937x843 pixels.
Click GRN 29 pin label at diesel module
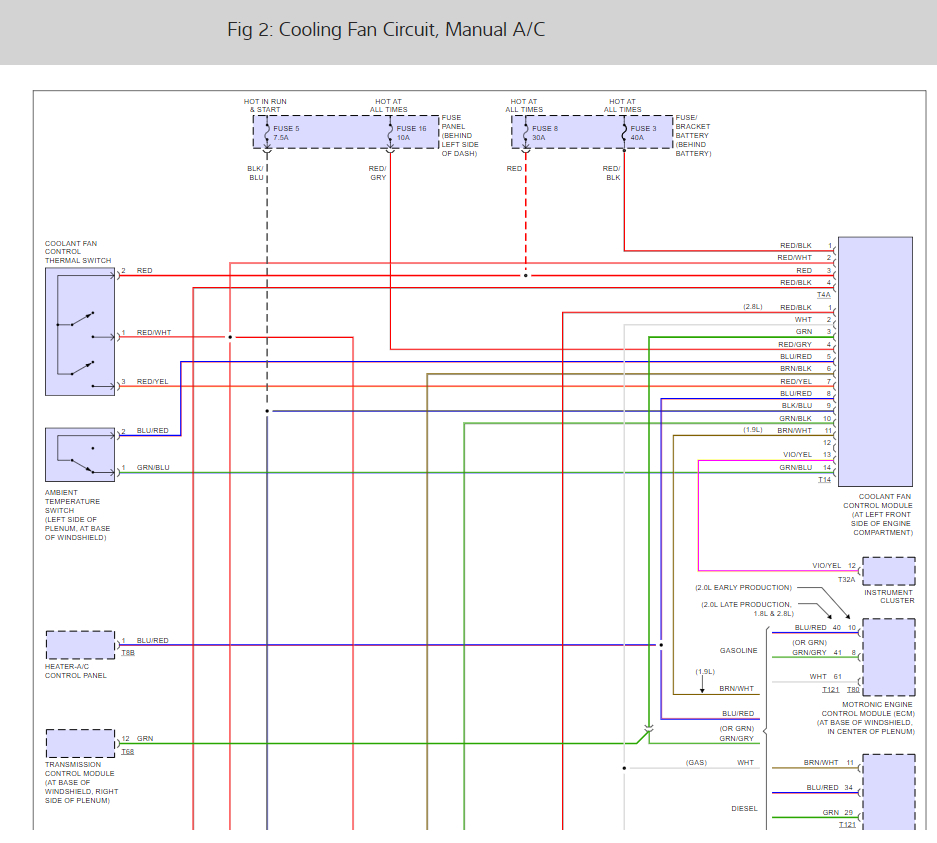(837, 813)
